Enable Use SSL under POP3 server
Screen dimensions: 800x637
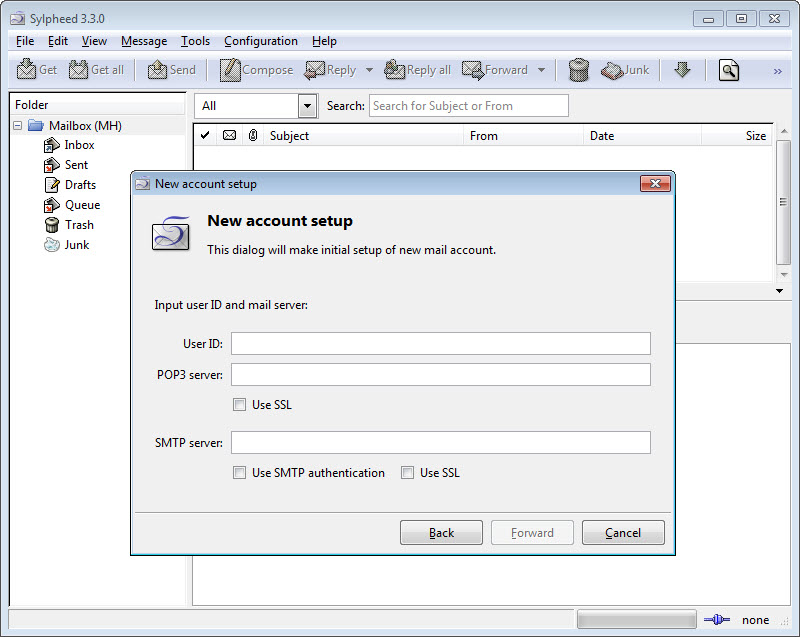[x=239, y=404]
